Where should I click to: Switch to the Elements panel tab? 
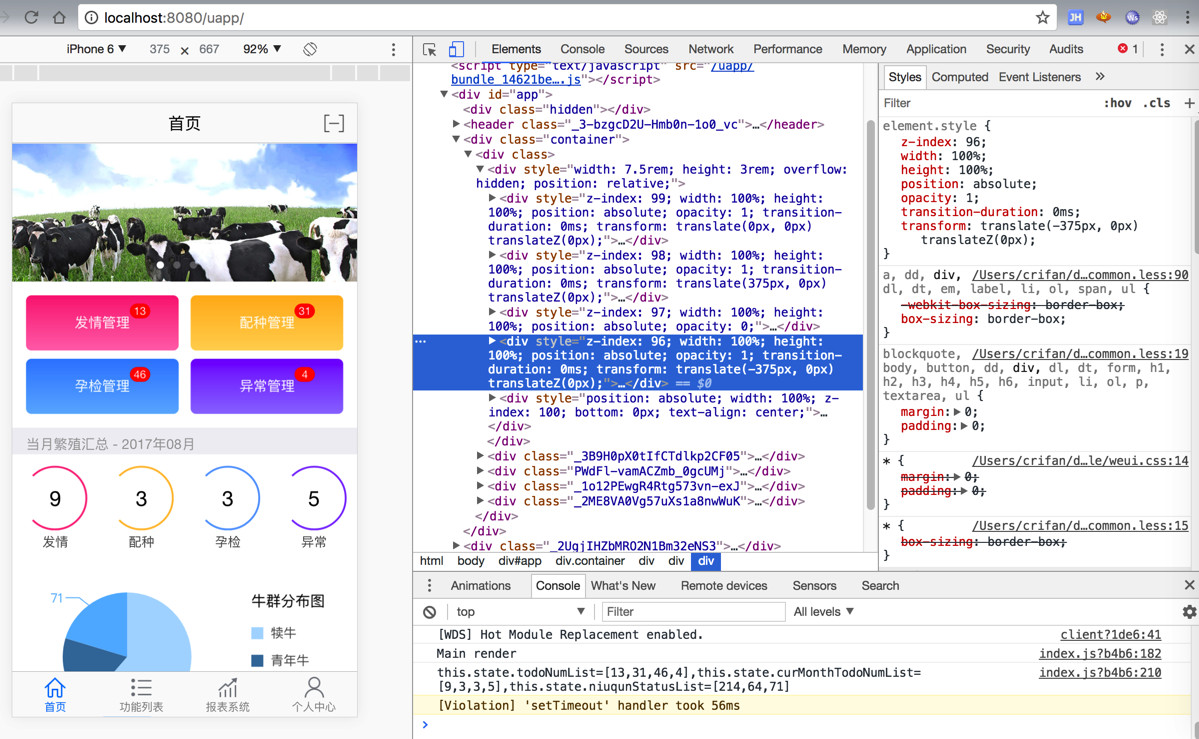click(516, 49)
